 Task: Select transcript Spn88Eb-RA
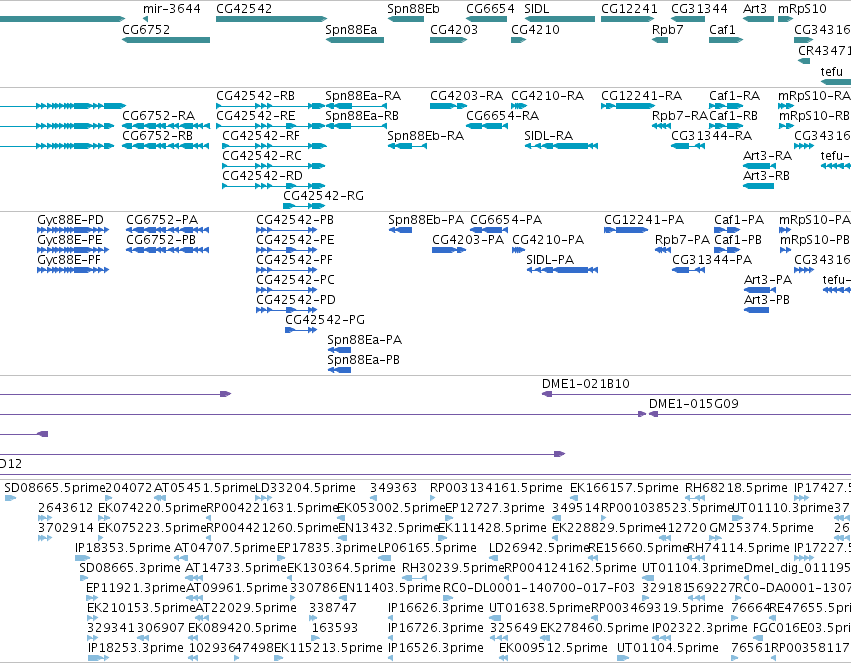(407, 146)
